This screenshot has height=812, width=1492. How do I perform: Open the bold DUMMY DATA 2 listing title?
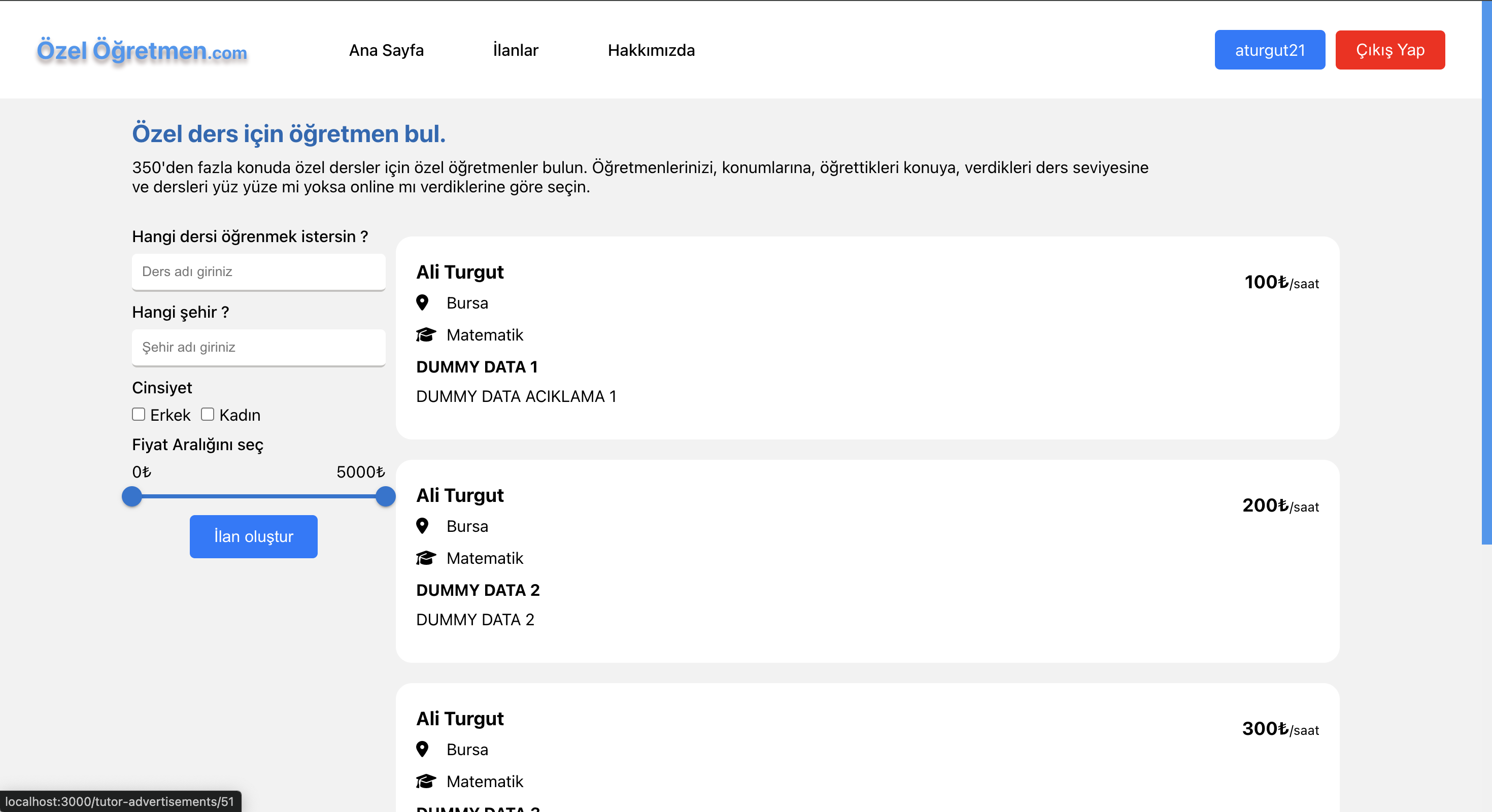coord(478,590)
